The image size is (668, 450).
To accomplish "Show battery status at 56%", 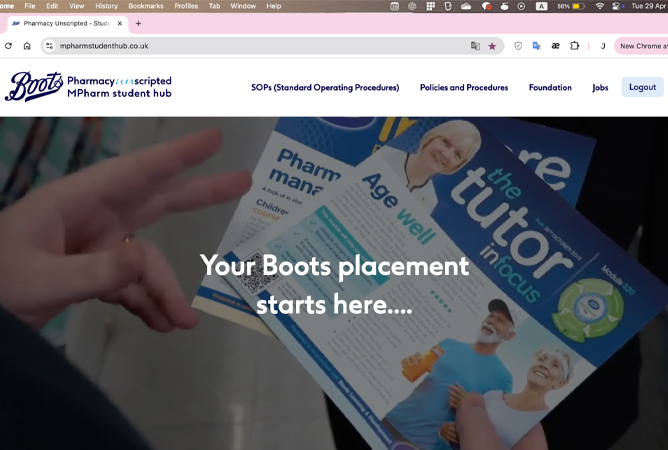I will pos(571,6).
